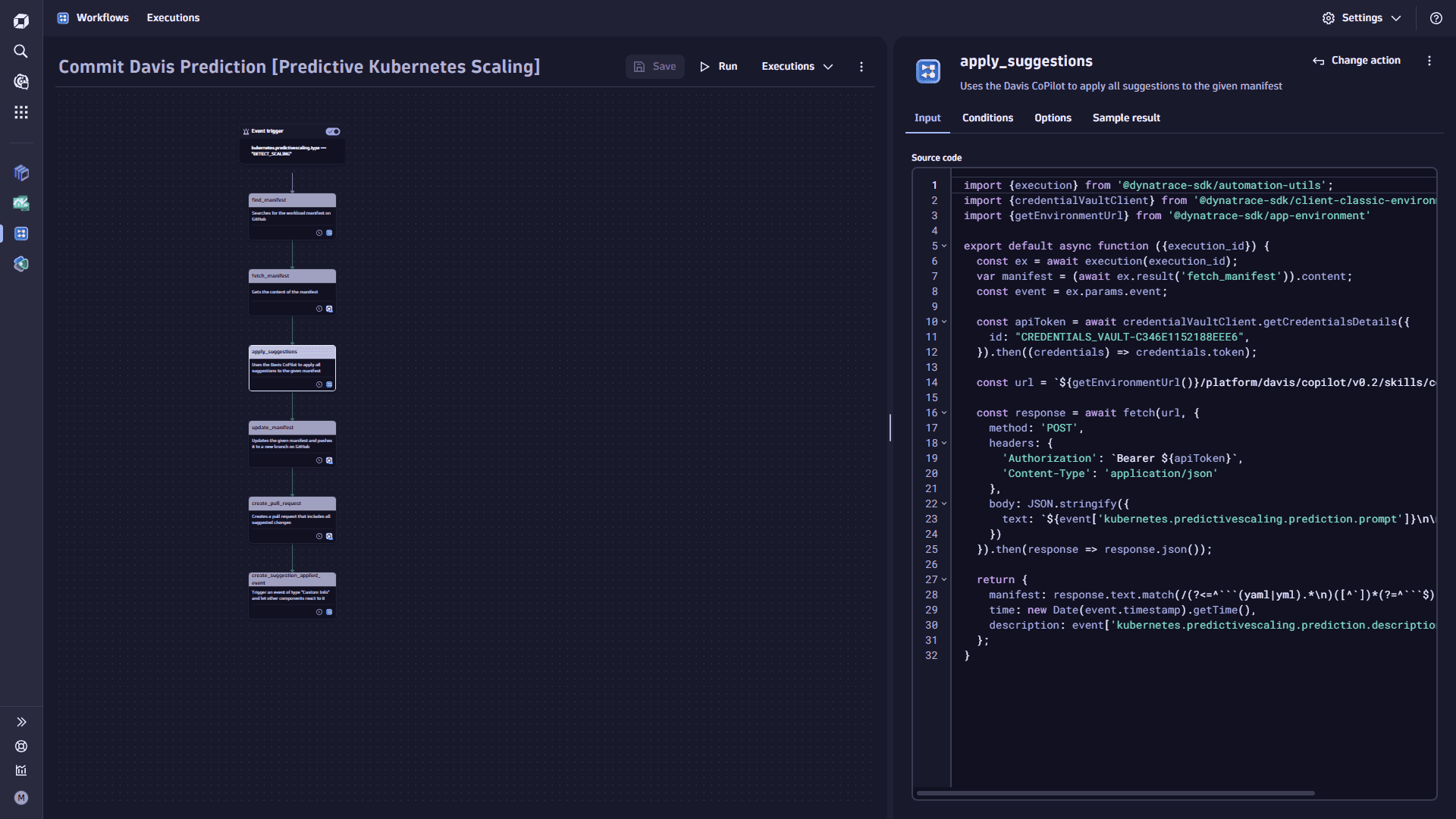Click the Save button
Viewport: 1456px width, 819px height.
655,67
